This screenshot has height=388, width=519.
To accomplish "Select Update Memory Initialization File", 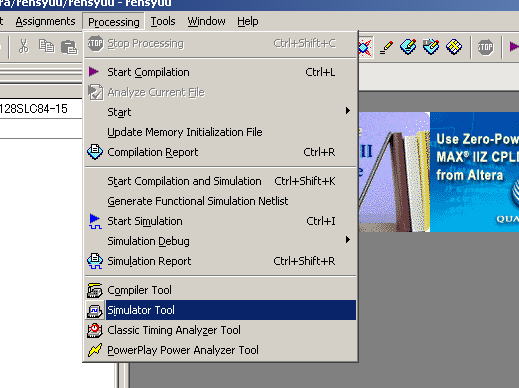I will pyautogui.click(x=220, y=132).
